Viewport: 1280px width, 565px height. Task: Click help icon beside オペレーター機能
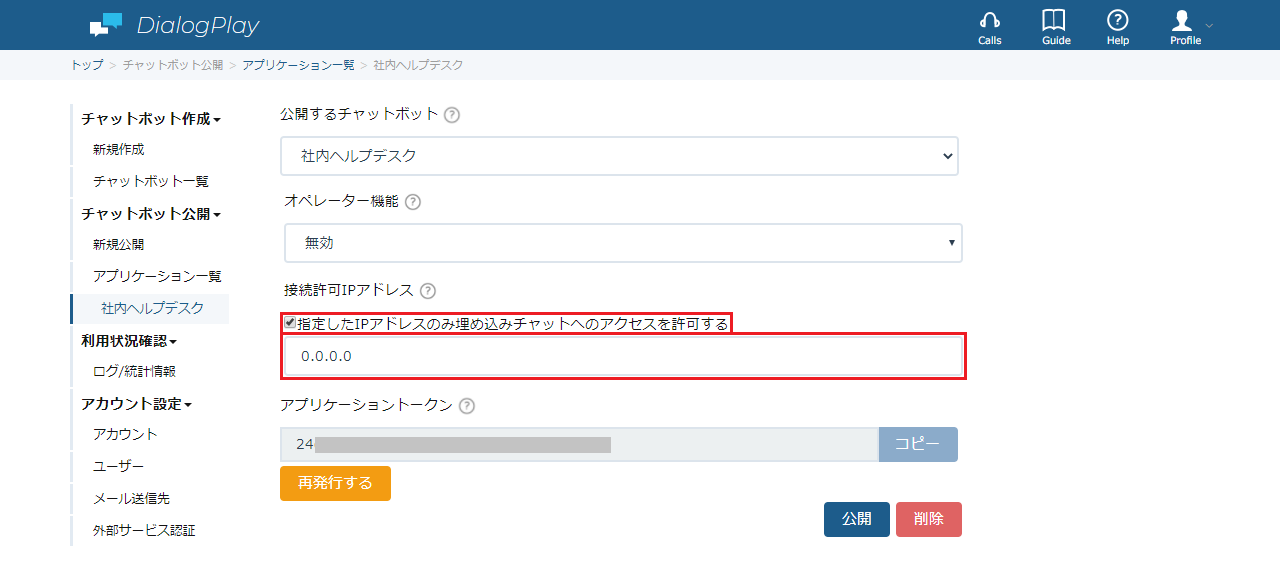413,202
